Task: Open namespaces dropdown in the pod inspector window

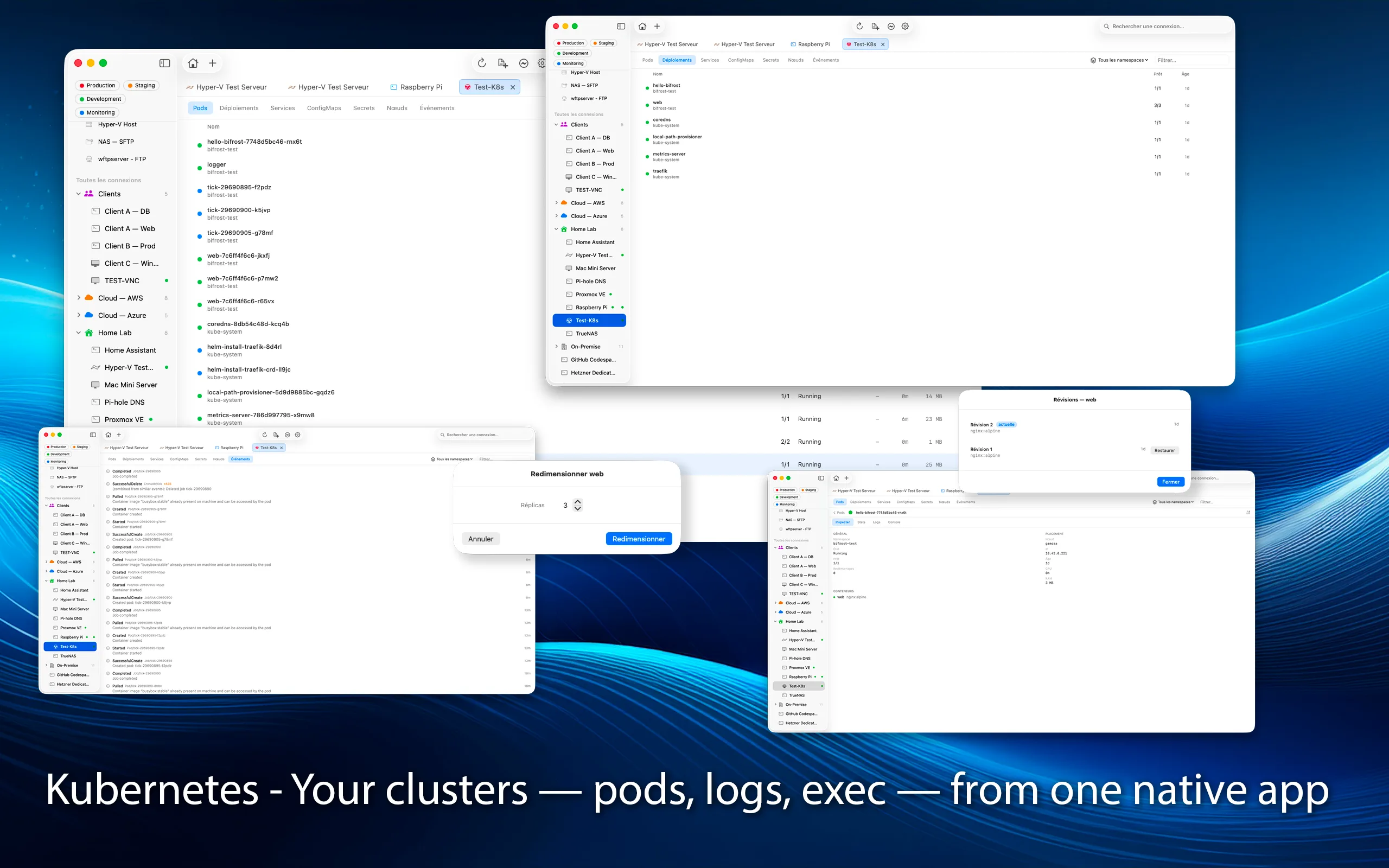Action: pos(1173,502)
